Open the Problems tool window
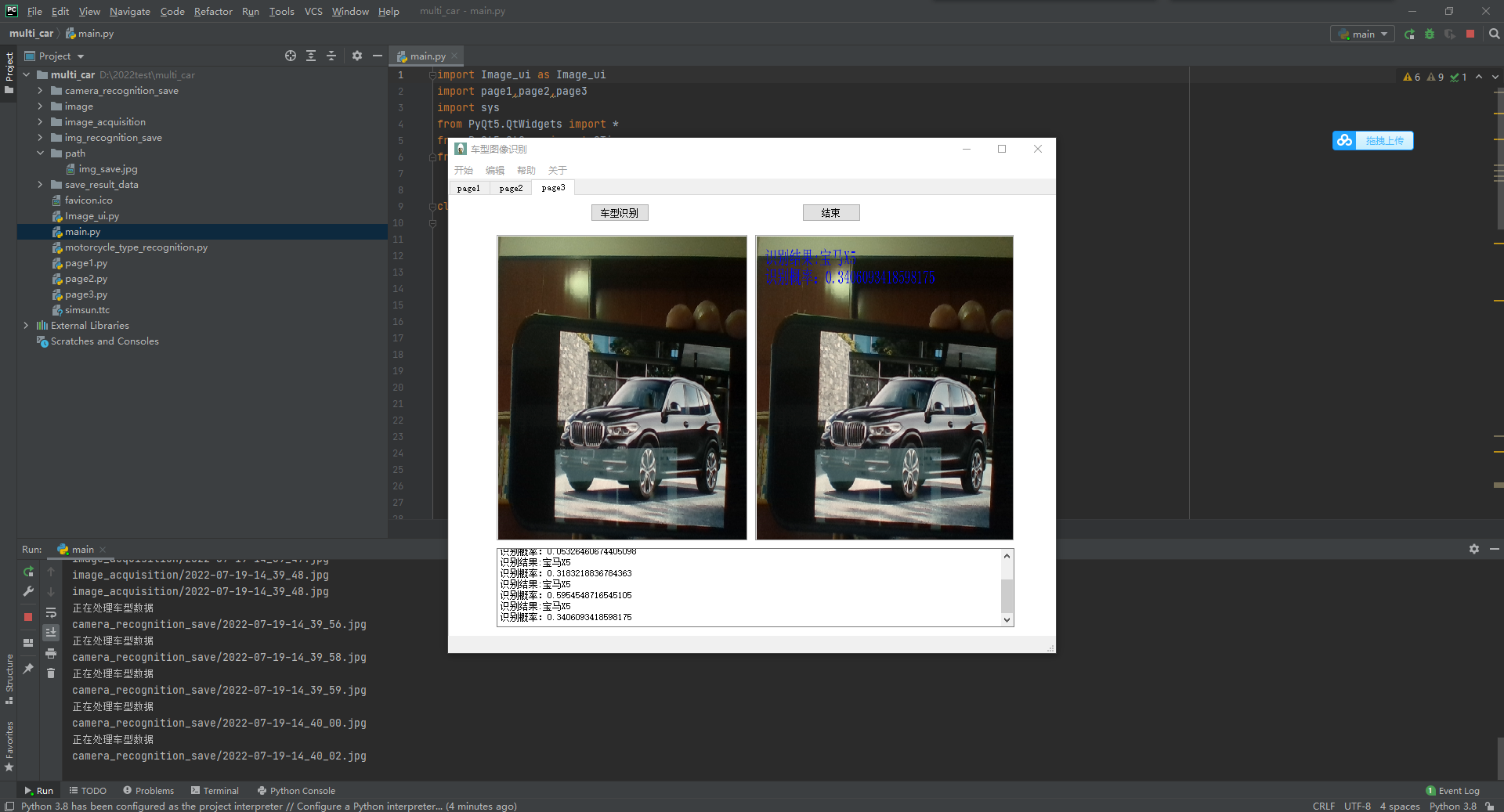Viewport: 1504px width, 812px height. 149,791
